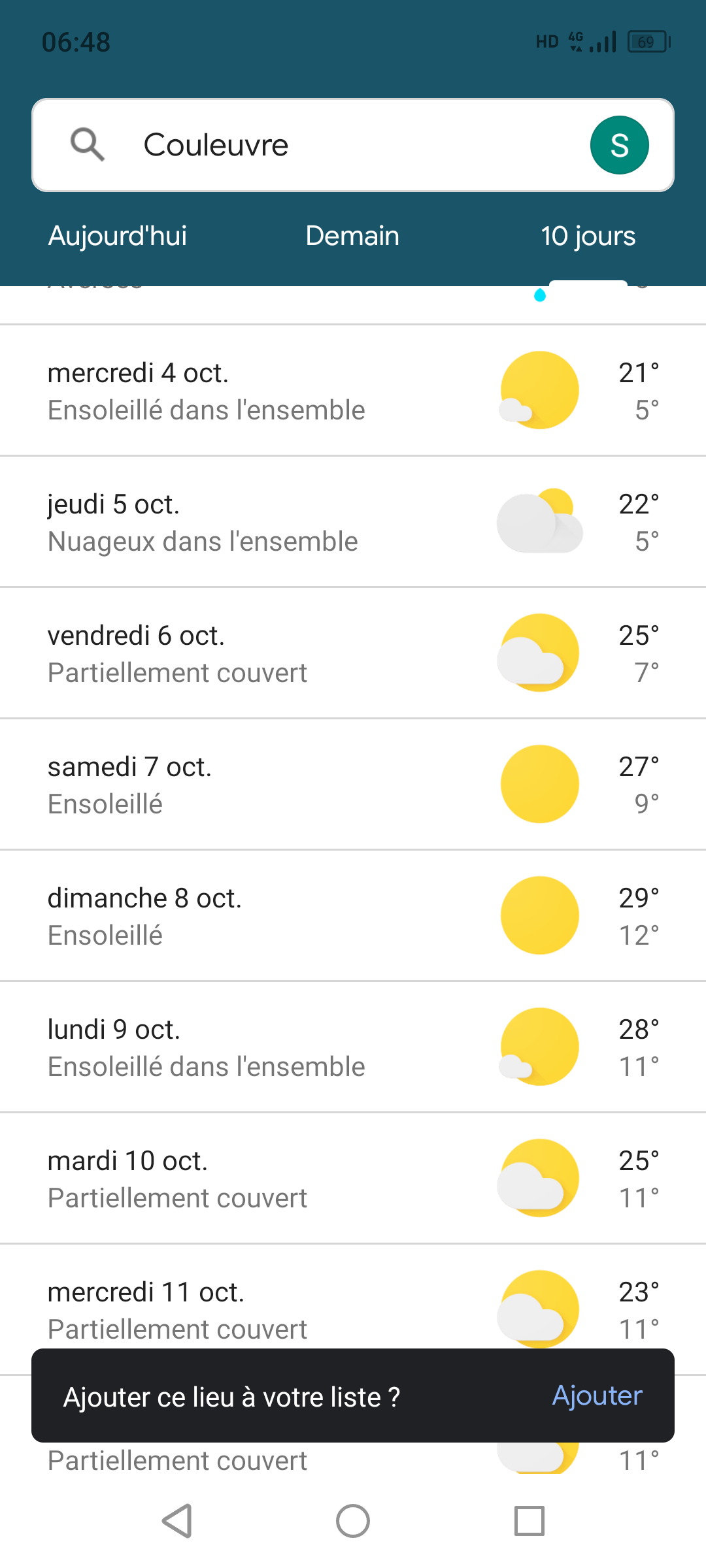706x1568 pixels.
Task: Tap the 'Ajouter ce lieu à votre liste ?' message
Action: click(231, 1397)
